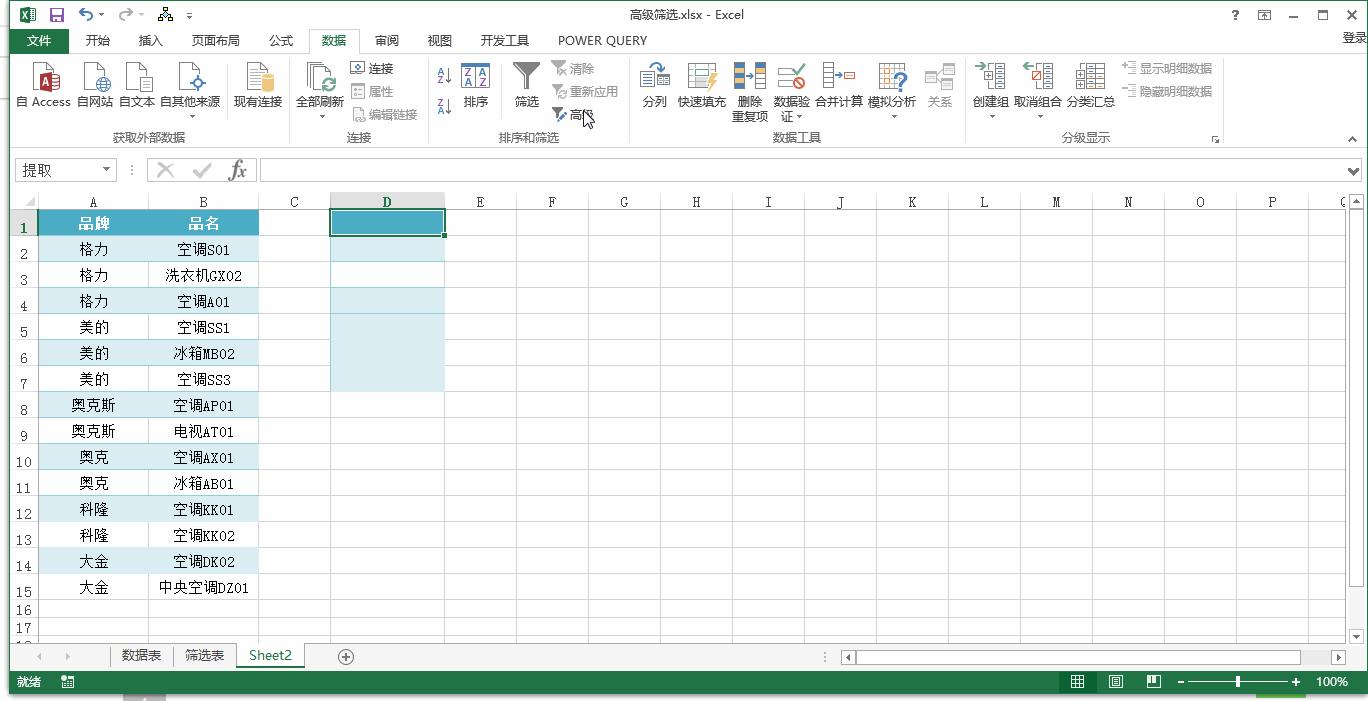Save the workbook from the quick access toolbar
The height and width of the screenshot is (701, 1368).
pos(57,15)
